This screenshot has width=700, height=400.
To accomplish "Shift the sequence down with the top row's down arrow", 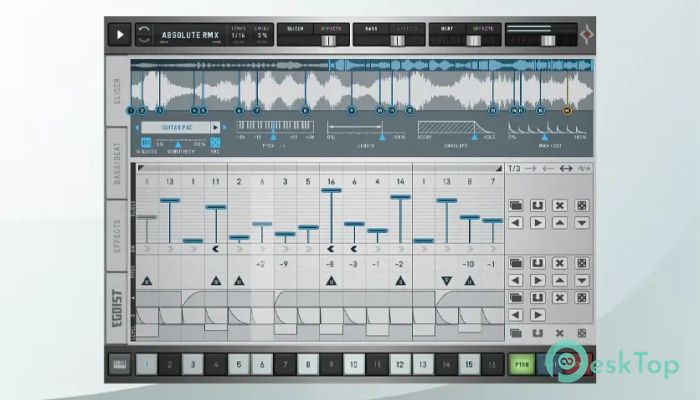I will [580, 222].
